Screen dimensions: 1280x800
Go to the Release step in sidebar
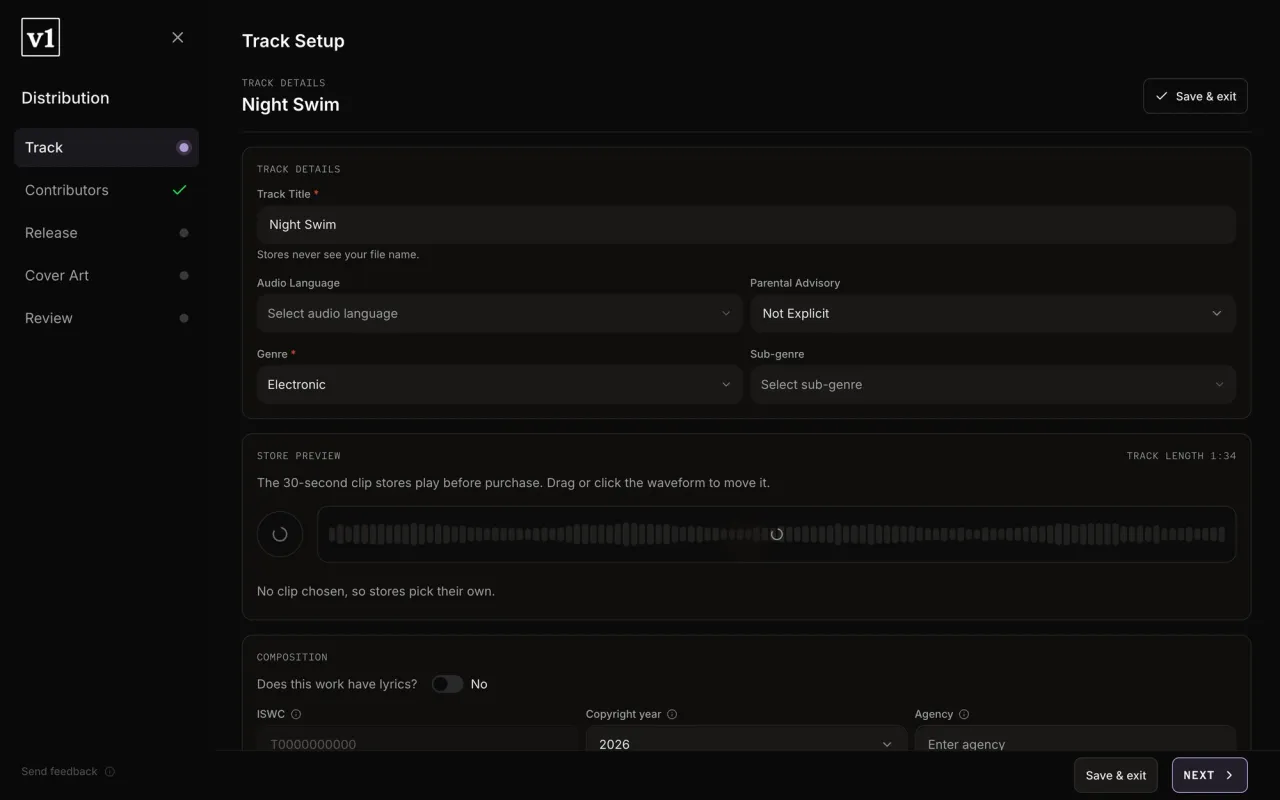coord(106,233)
